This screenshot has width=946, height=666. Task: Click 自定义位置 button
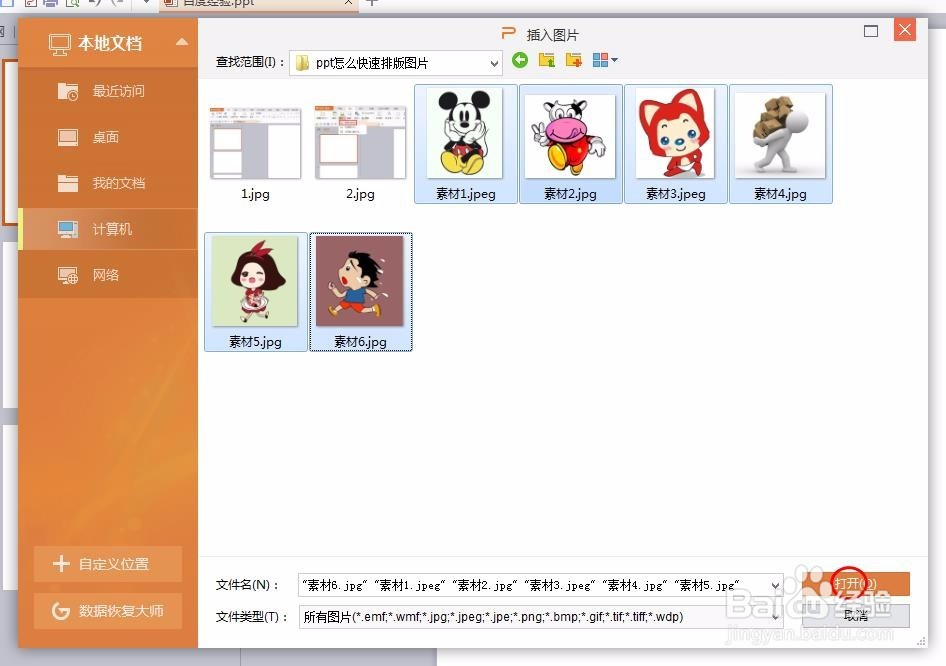coord(108,564)
